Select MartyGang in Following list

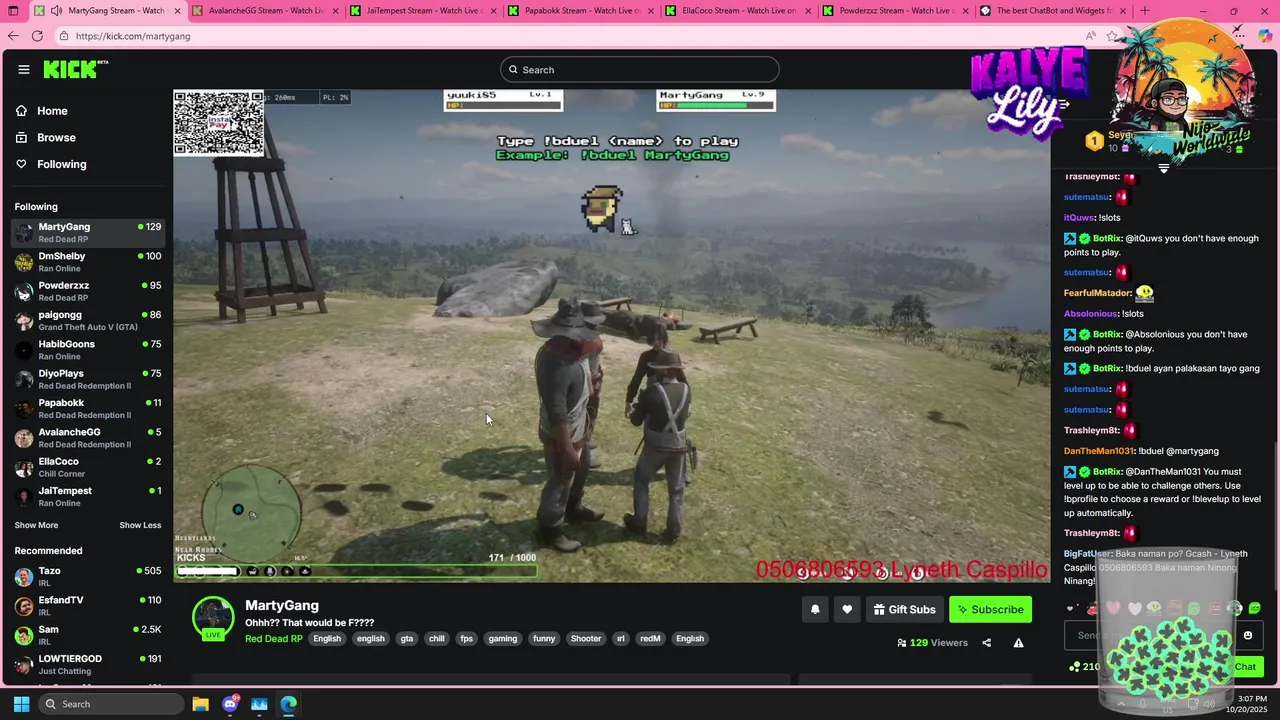87,232
